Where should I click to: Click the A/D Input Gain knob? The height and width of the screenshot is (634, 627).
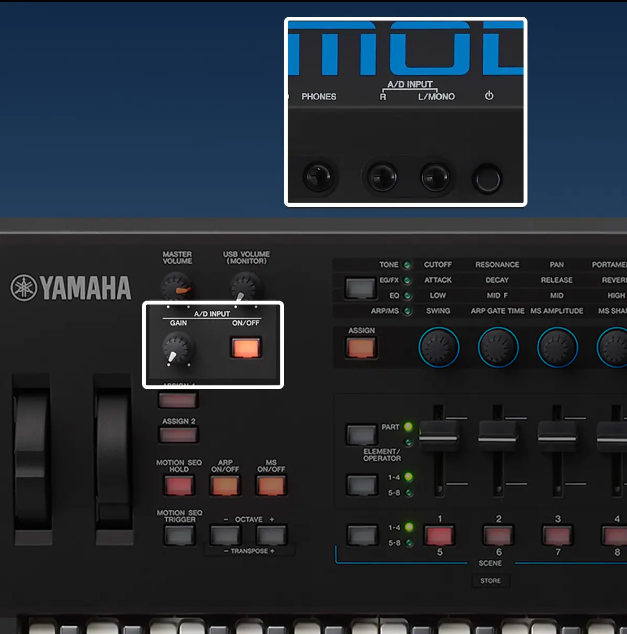click(178, 349)
